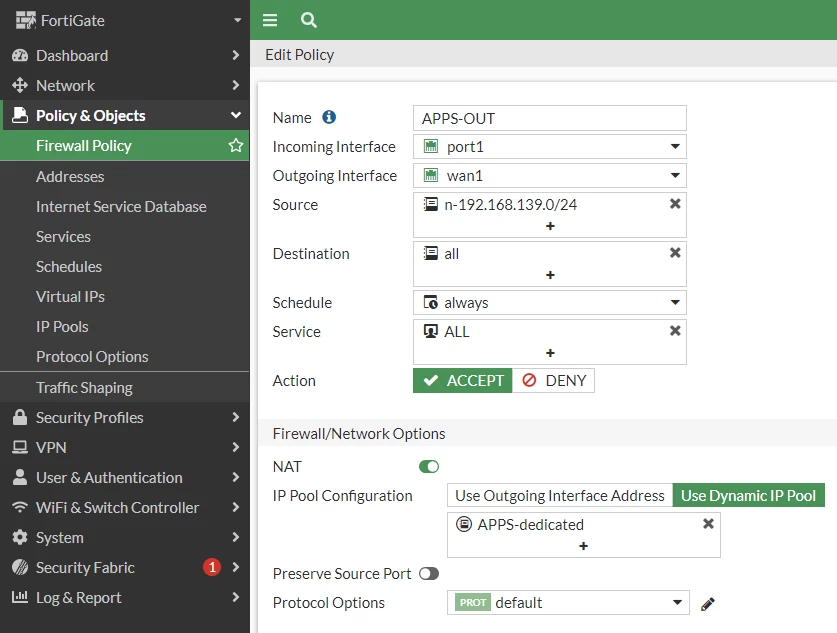Open Internet Service Database page
Viewport: 837px width, 633px height.
(x=125, y=206)
